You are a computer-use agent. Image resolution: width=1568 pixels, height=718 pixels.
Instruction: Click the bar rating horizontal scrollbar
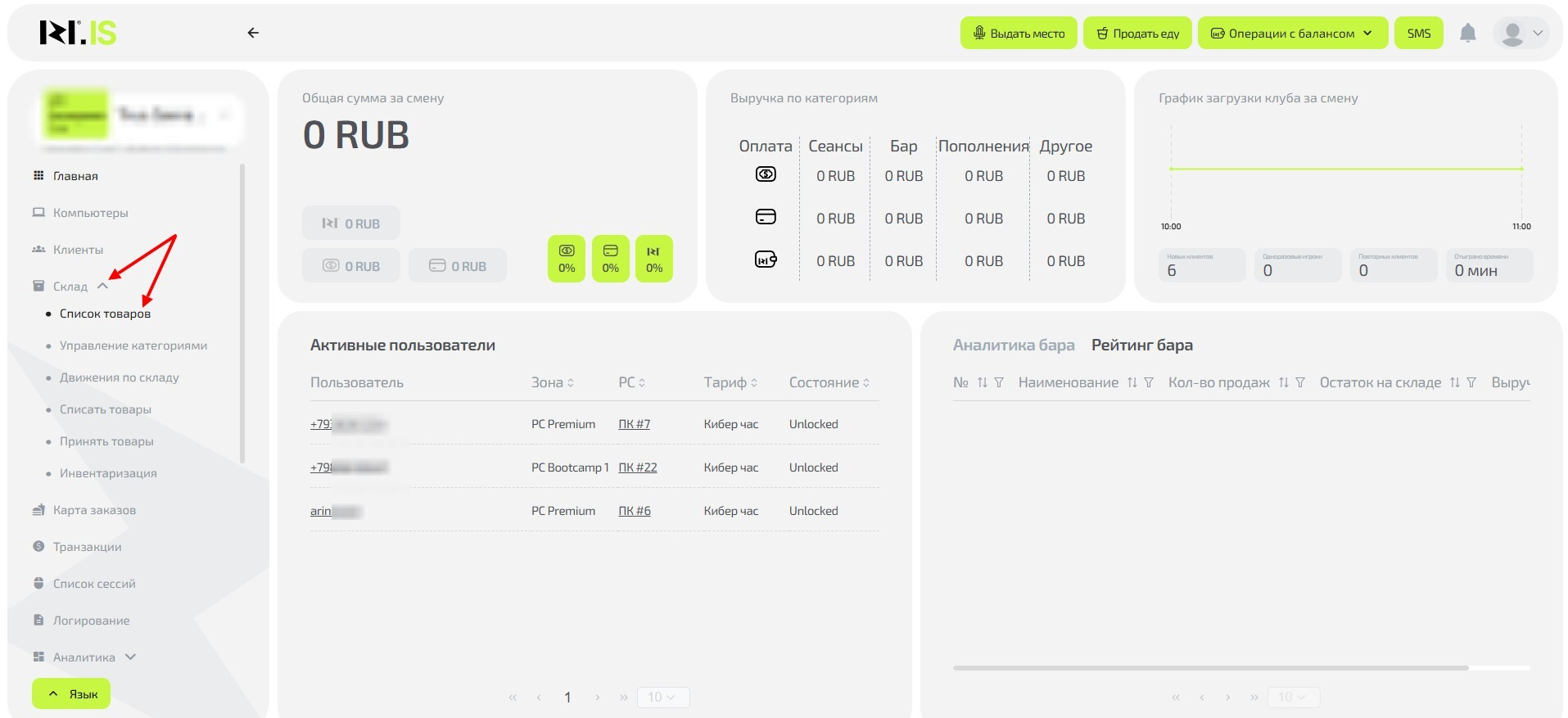pos(1210,668)
